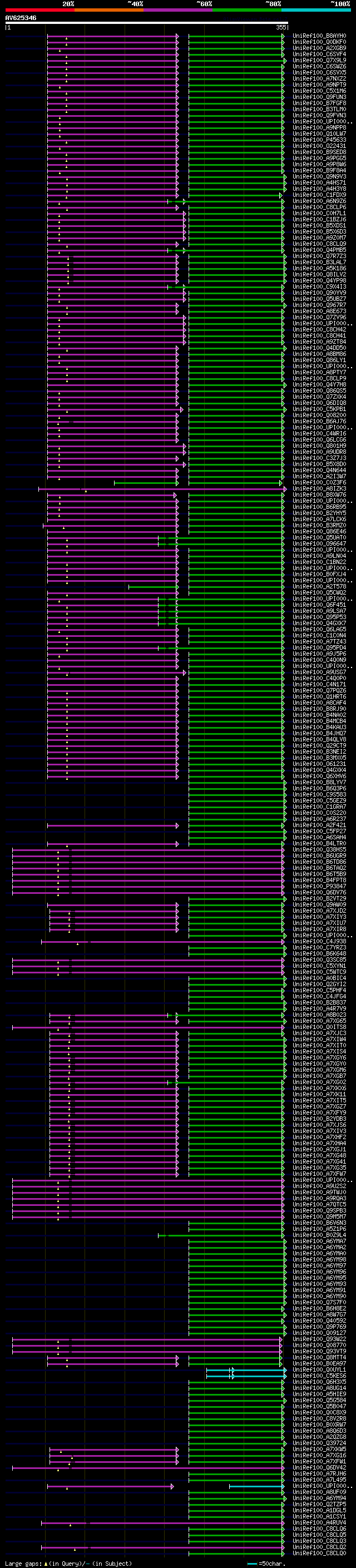Click the cyan ~100% identity legend band
This screenshot has height=1568, width=356.
point(316,10)
